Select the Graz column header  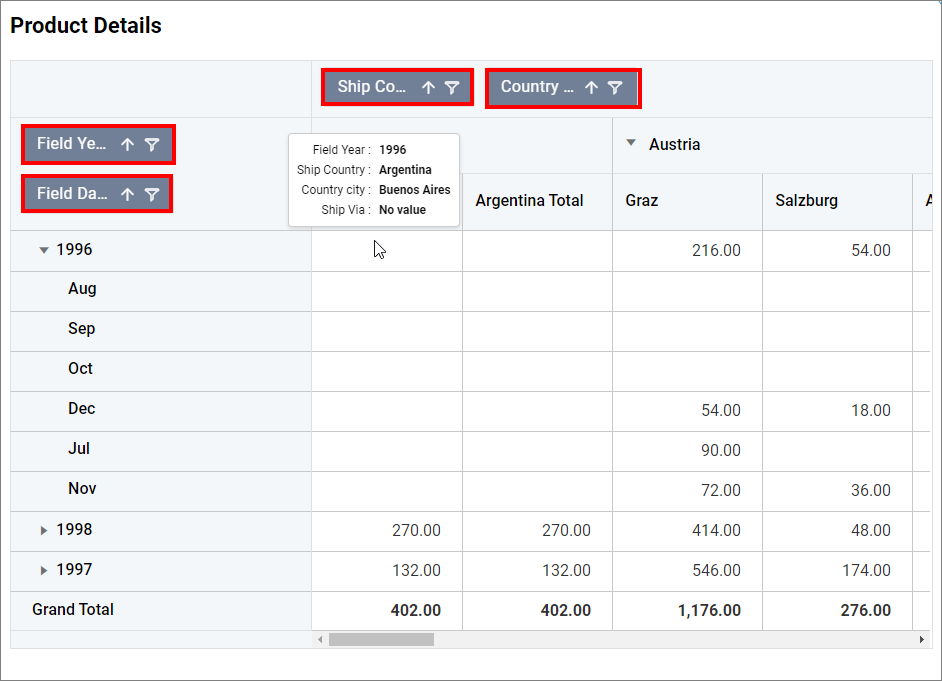pyautogui.click(x=642, y=201)
